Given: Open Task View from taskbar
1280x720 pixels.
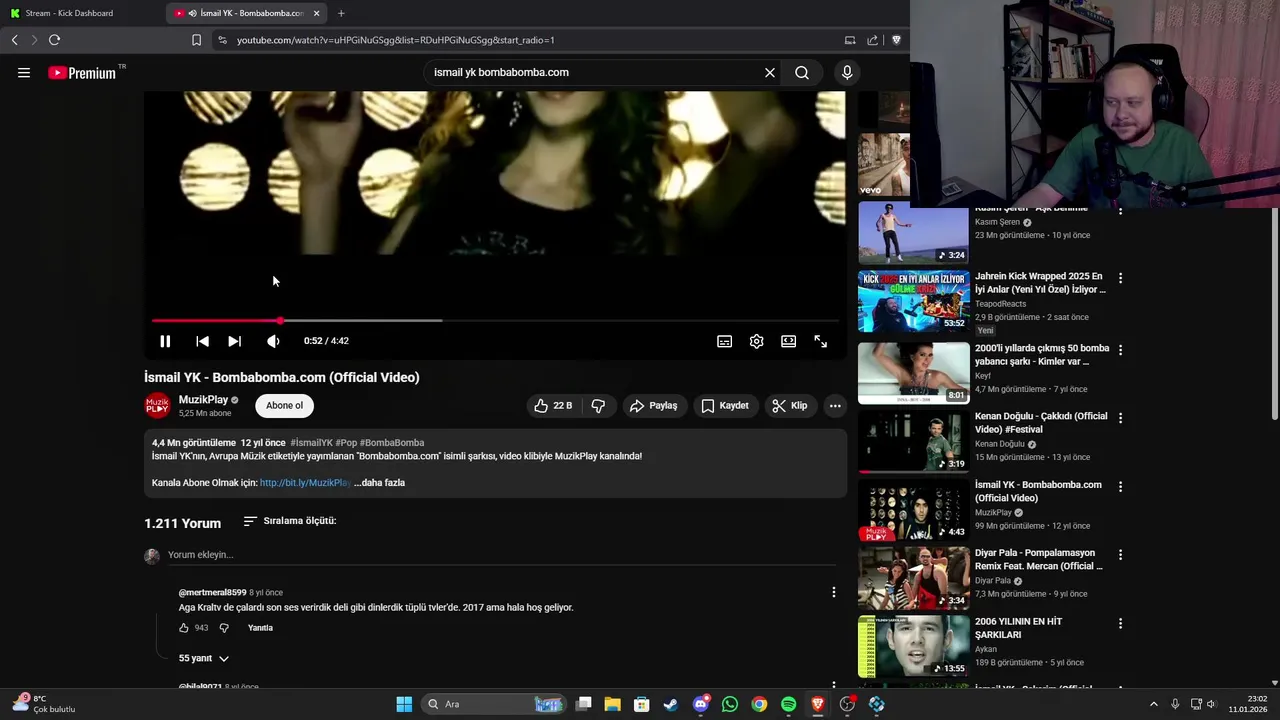Looking at the screenshot, I should point(583,704).
